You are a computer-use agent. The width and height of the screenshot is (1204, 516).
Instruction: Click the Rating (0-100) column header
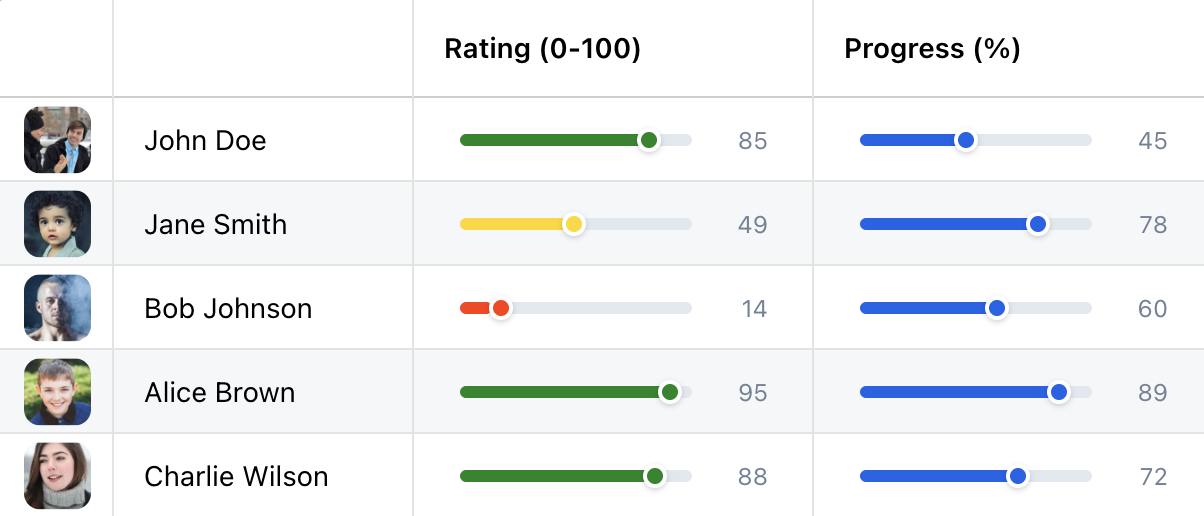(542, 49)
